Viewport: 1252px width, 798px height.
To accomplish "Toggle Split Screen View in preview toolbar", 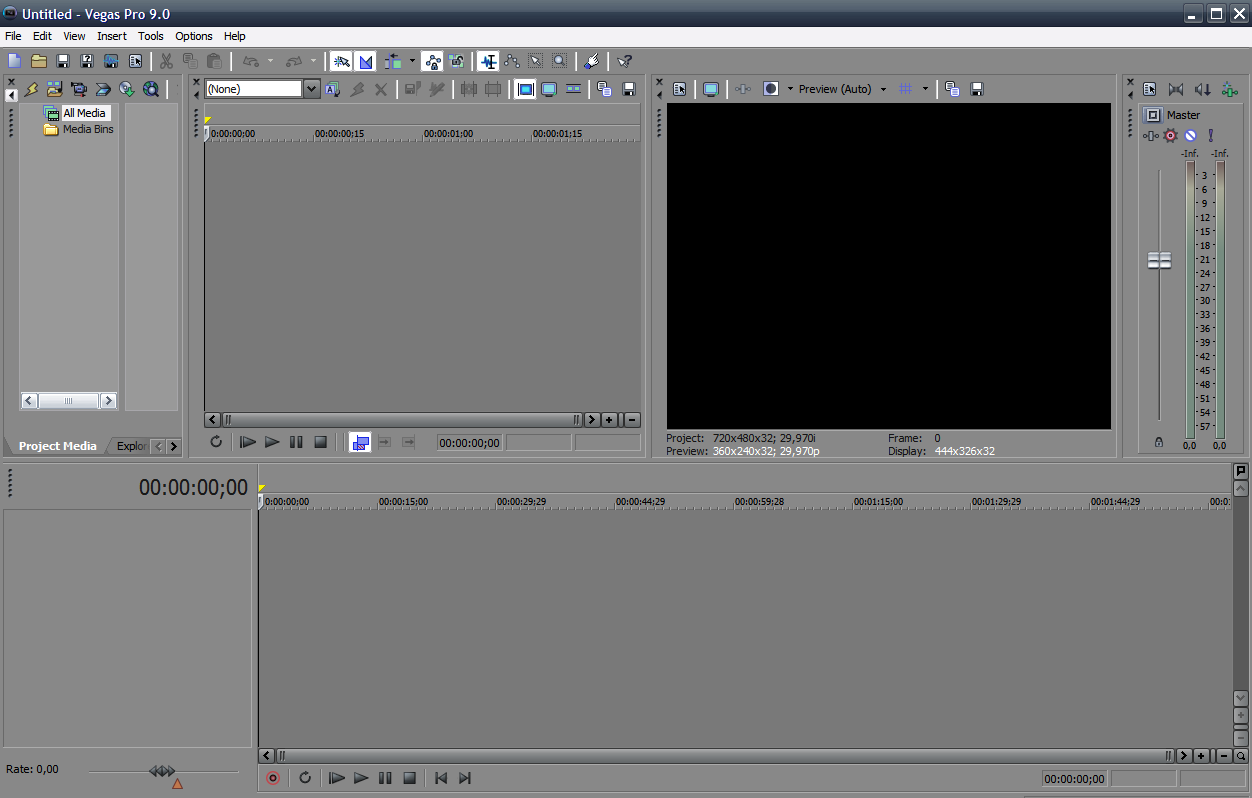I will [x=771, y=89].
